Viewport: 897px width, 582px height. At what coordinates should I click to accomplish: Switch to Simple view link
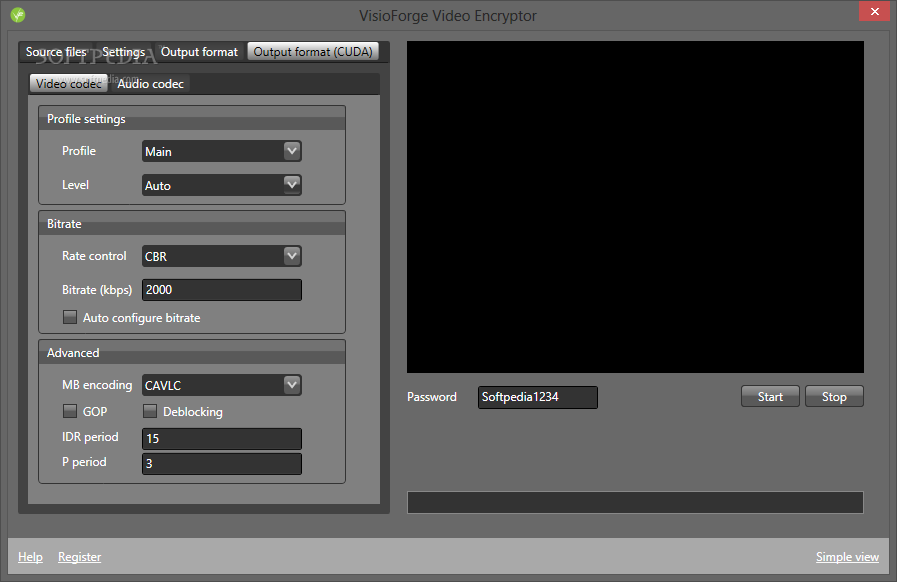(847, 557)
